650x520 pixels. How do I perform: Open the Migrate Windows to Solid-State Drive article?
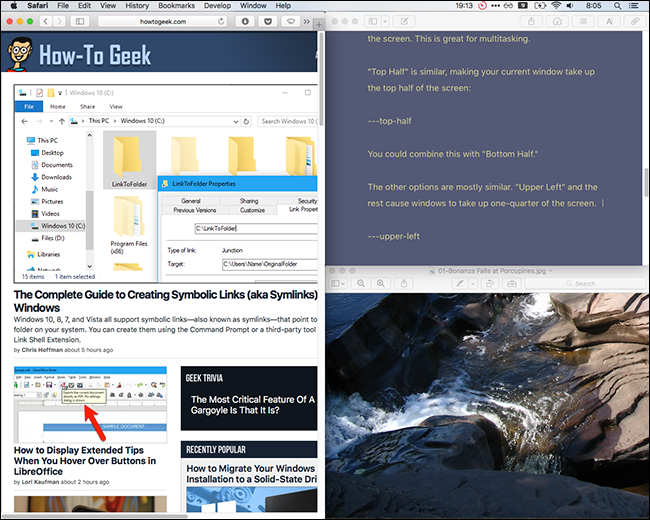tap(251, 474)
